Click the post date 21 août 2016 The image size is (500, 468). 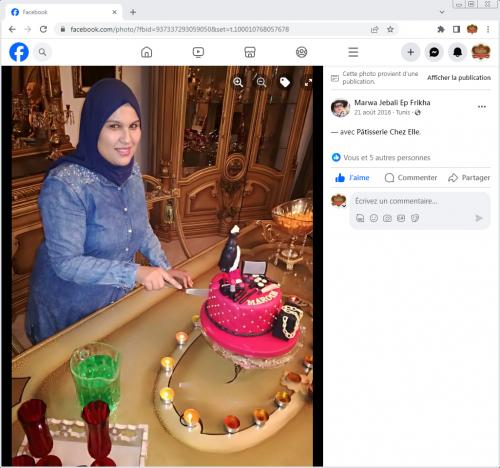coord(372,112)
